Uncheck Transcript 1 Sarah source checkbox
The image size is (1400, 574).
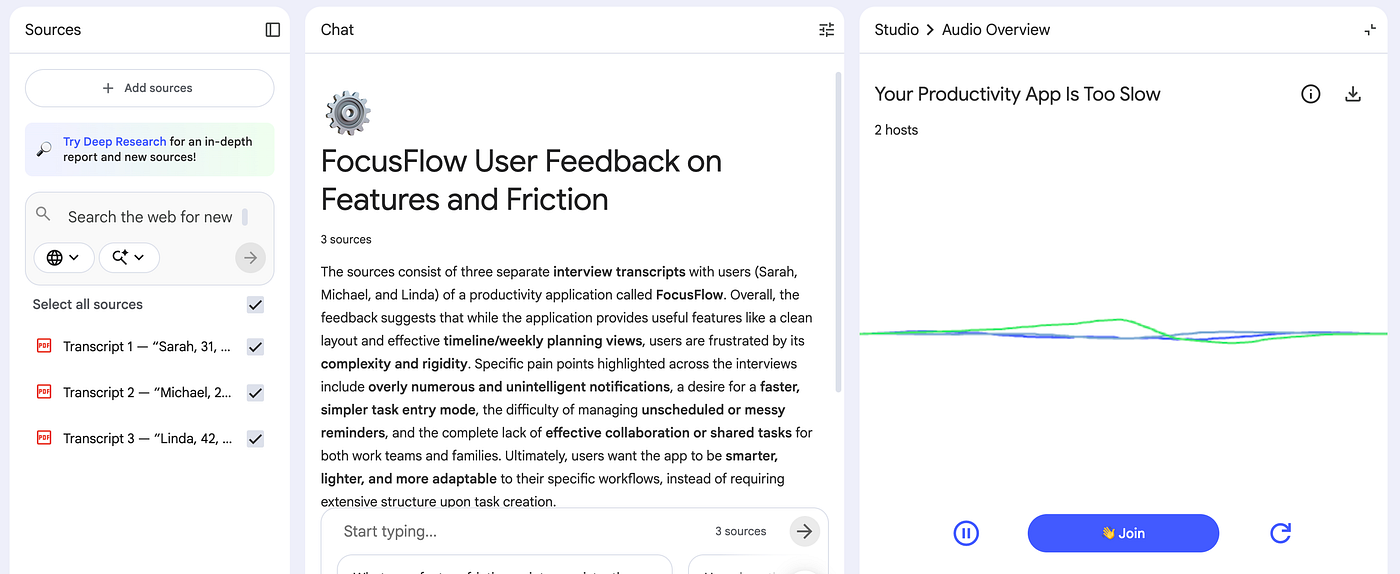coord(255,347)
